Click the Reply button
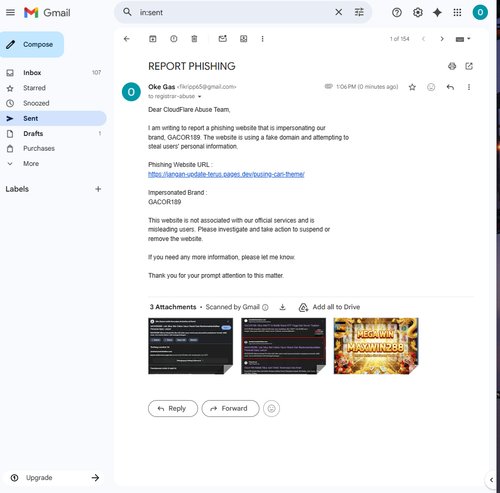Image resolution: width=500 pixels, height=493 pixels. click(x=173, y=408)
